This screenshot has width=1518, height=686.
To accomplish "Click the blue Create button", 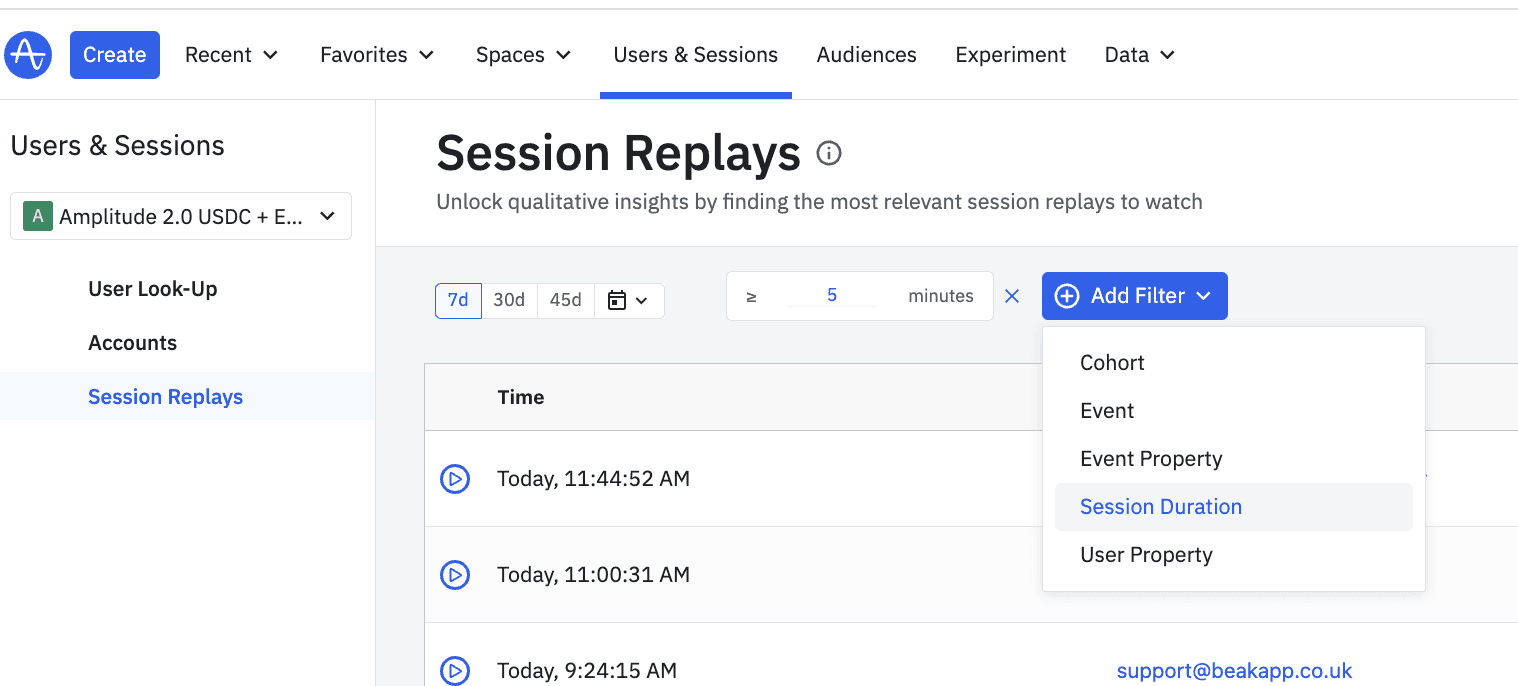I will 114,55.
